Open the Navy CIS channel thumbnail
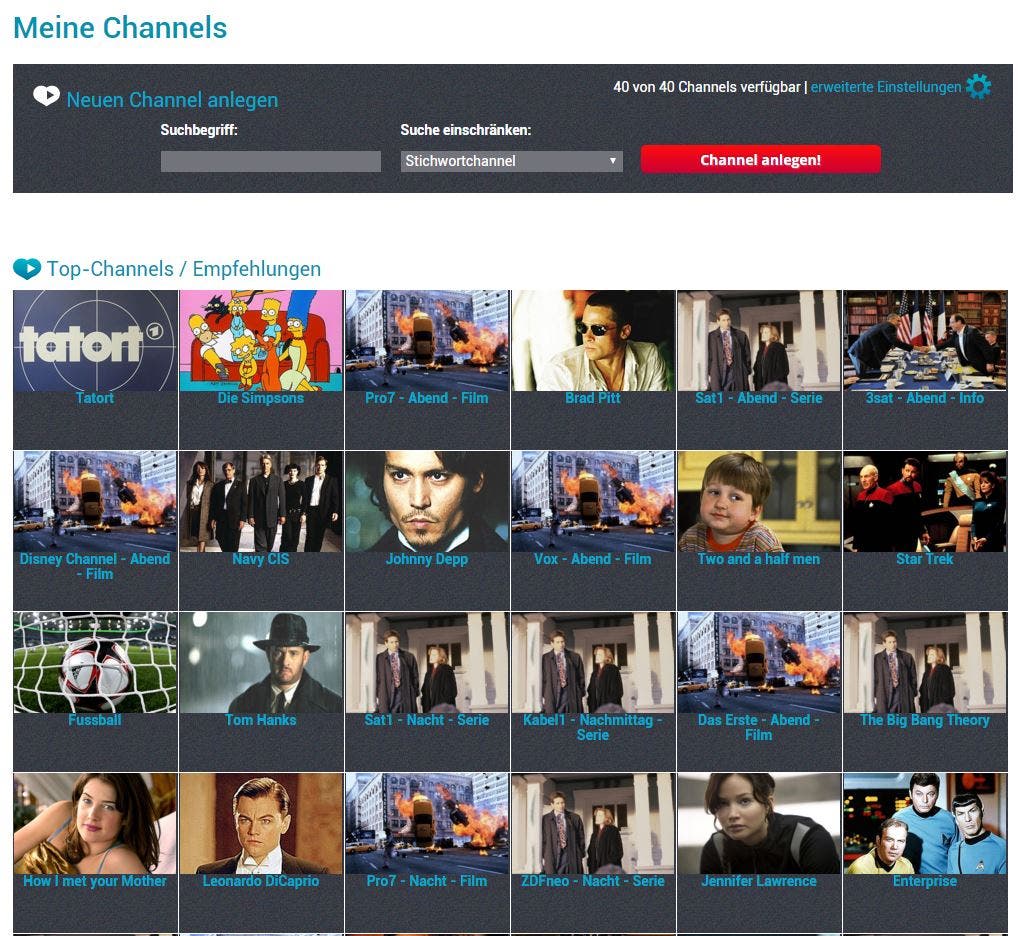 coord(261,502)
